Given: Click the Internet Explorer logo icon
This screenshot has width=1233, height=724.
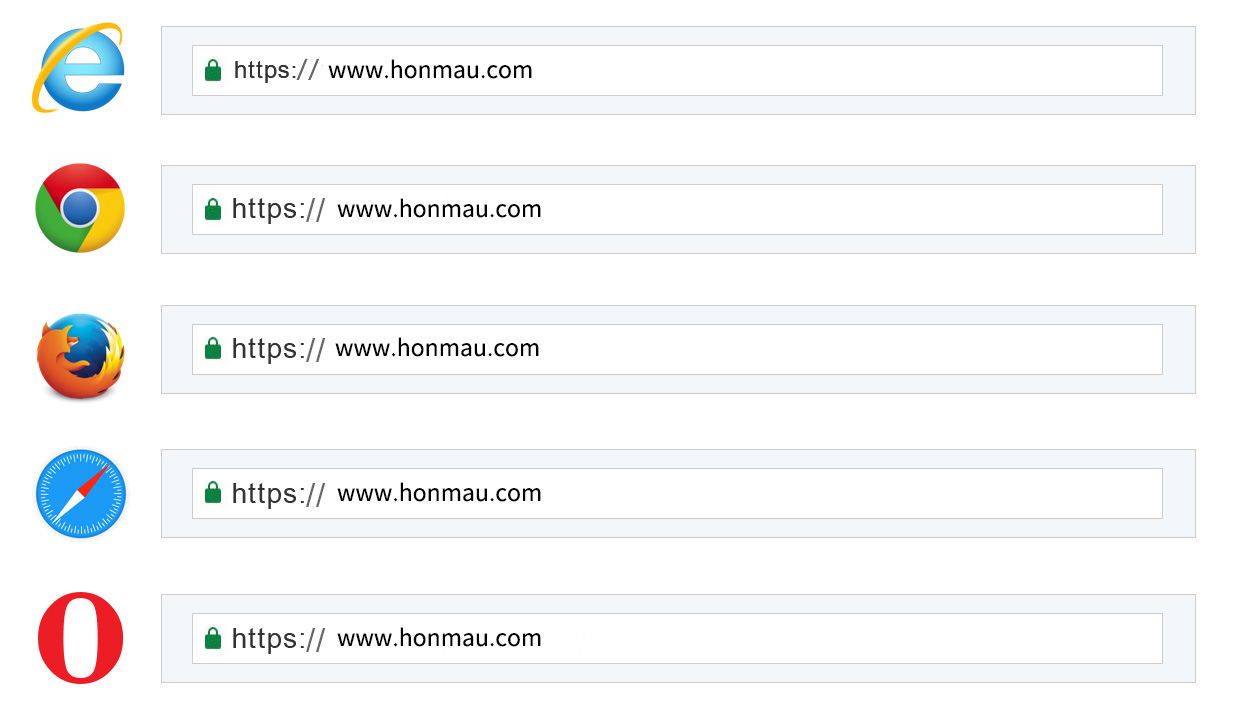Looking at the screenshot, I should pyautogui.click(x=78, y=69).
